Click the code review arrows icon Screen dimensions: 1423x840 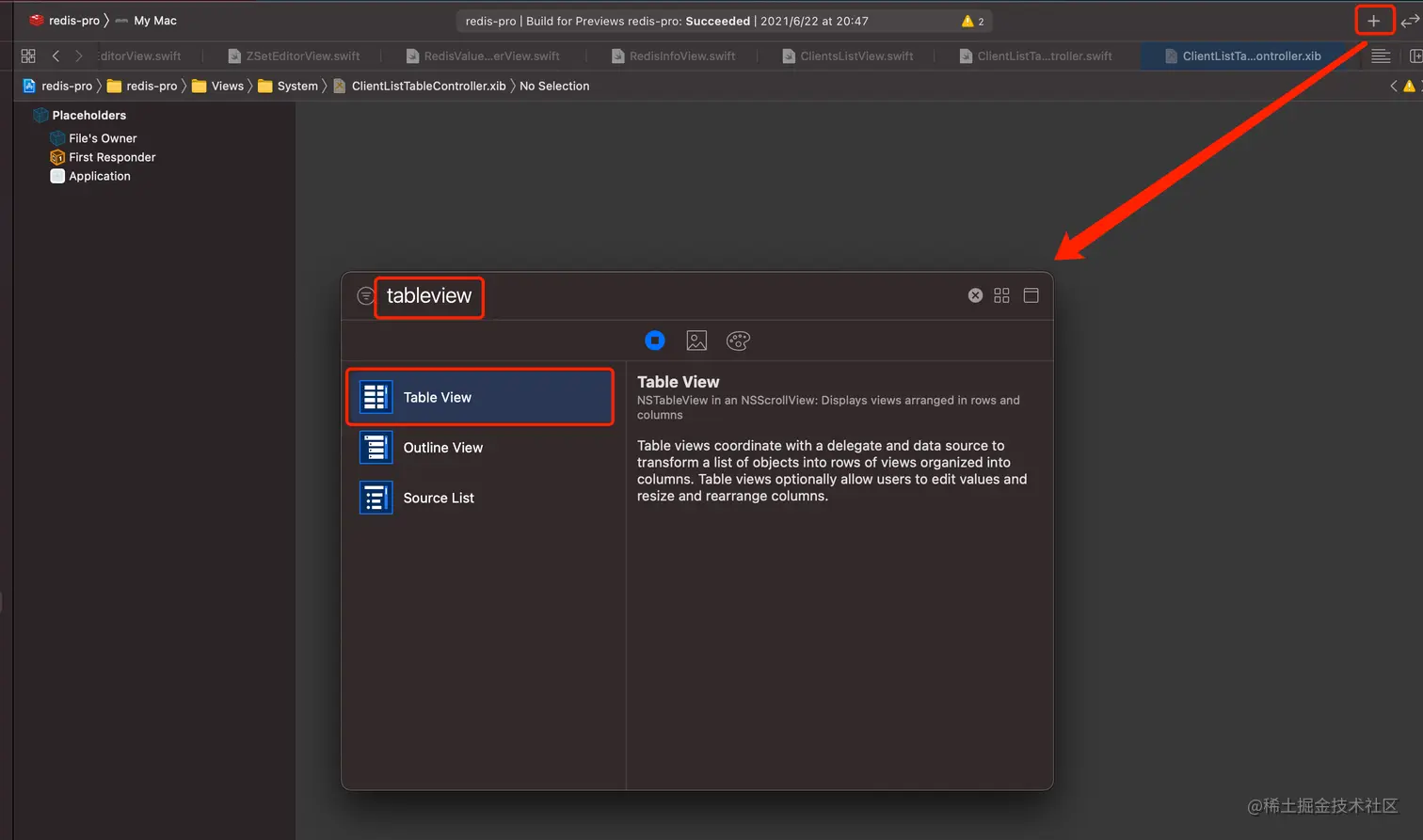pyautogui.click(x=1410, y=21)
